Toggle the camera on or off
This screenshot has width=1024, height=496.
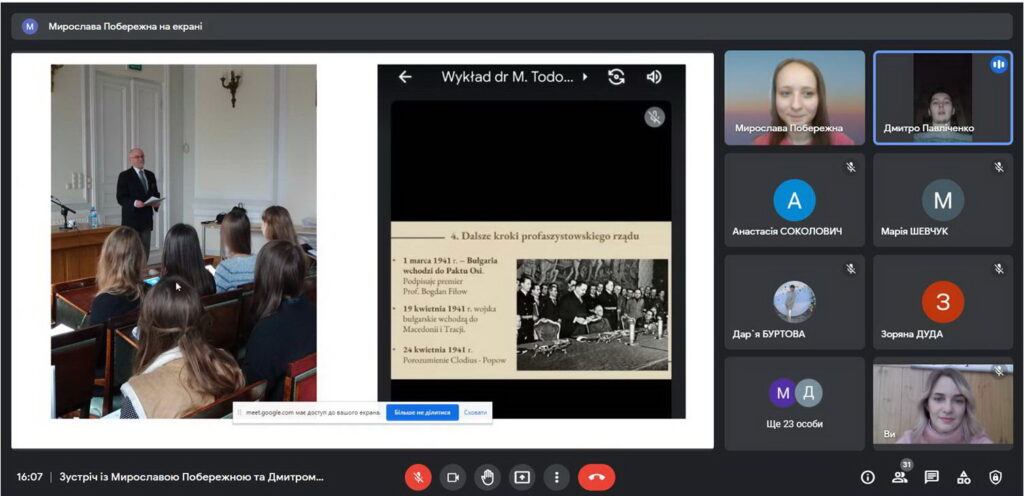(x=451, y=477)
